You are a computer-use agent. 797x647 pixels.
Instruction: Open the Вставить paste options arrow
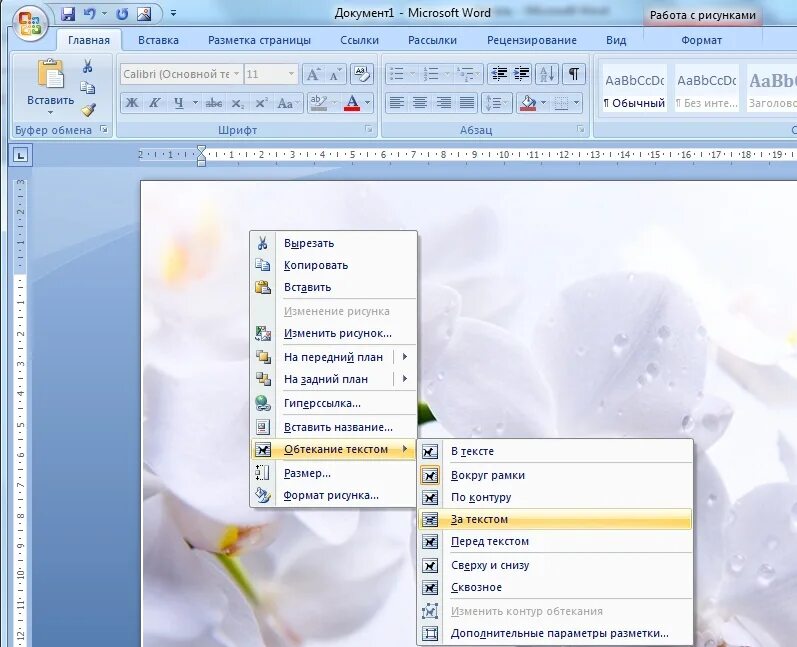(x=50, y=112)
